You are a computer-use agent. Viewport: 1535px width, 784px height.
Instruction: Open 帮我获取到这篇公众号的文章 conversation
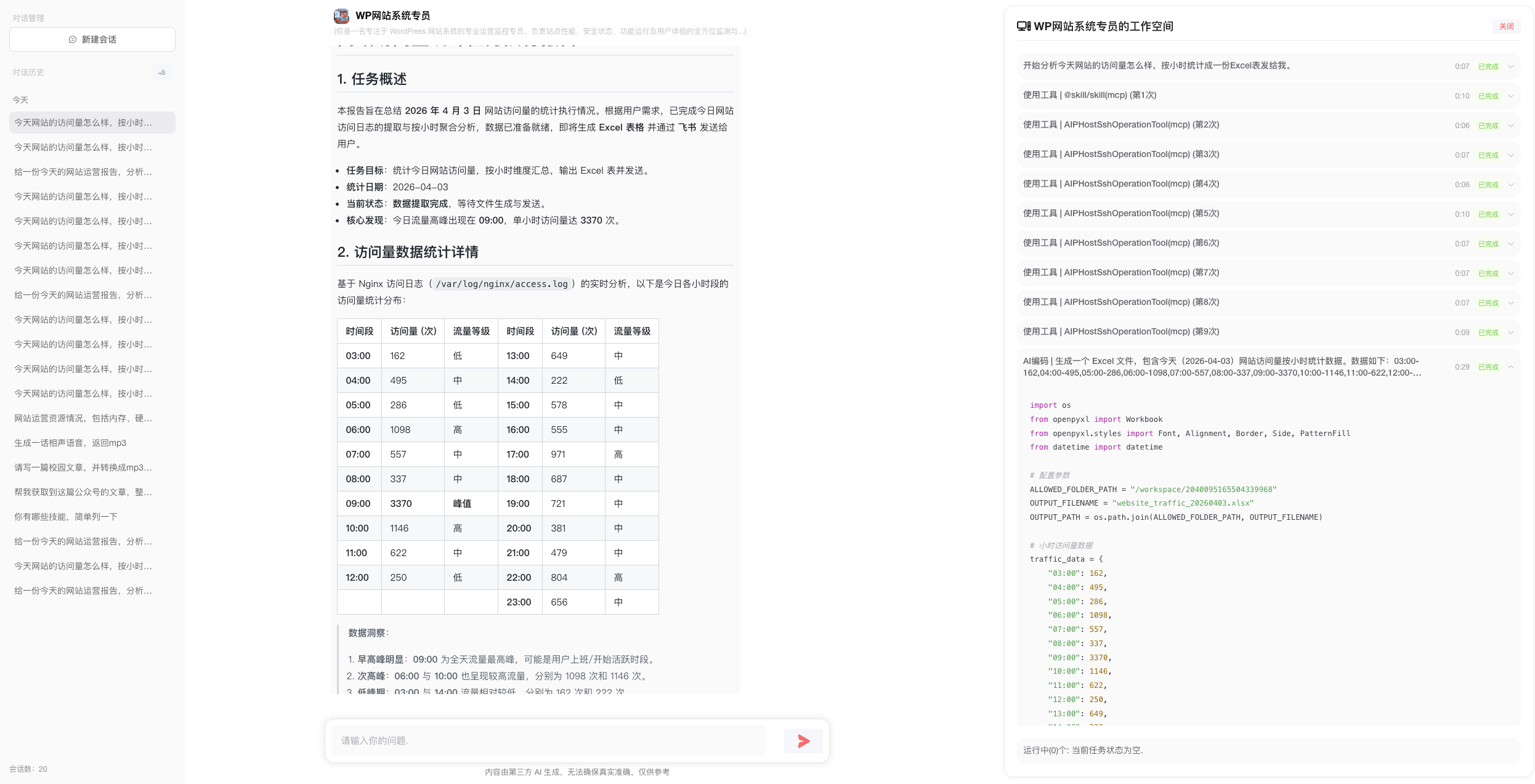(83, 492)
